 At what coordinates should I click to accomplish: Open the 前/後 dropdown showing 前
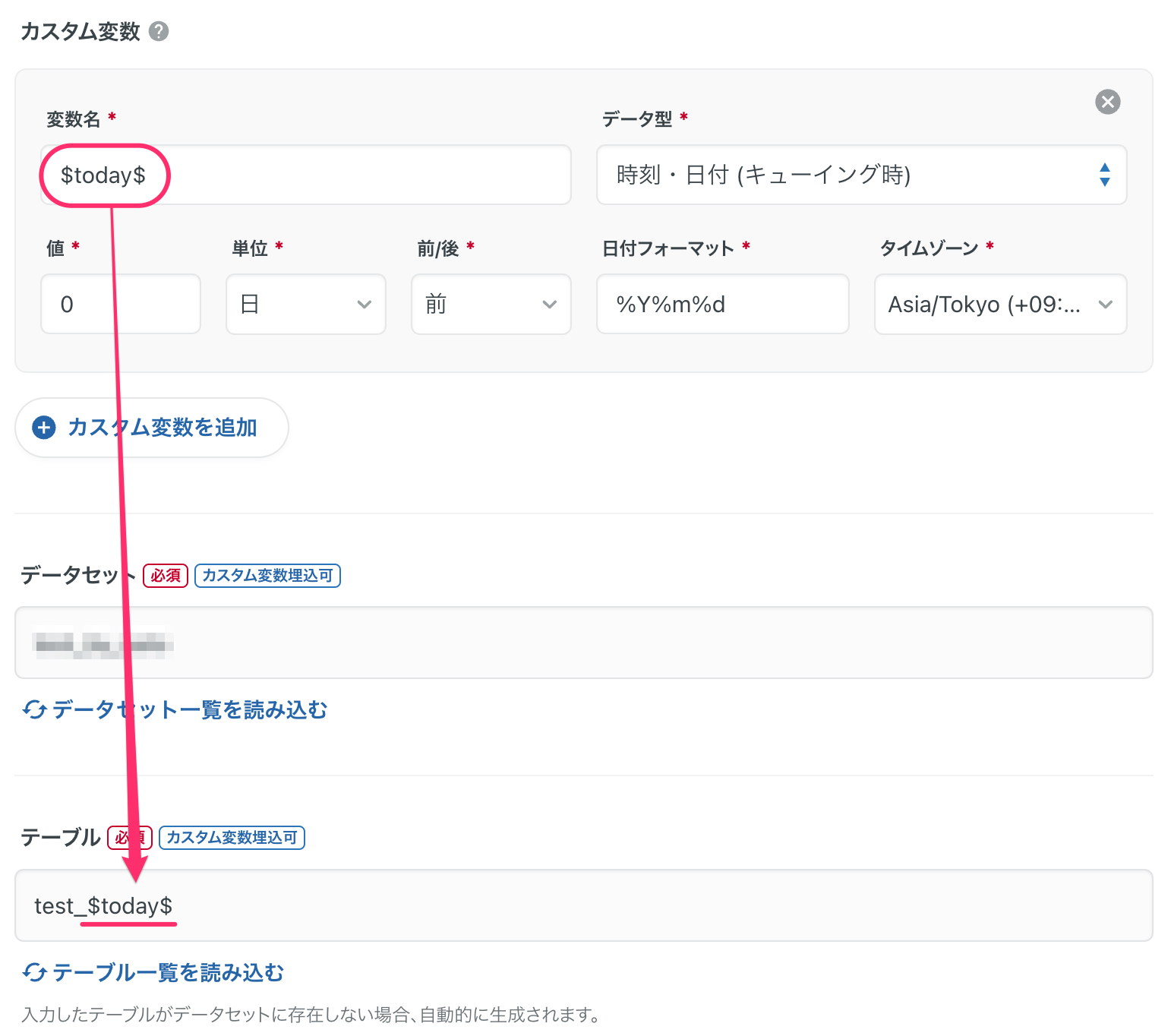pos(491,304)
